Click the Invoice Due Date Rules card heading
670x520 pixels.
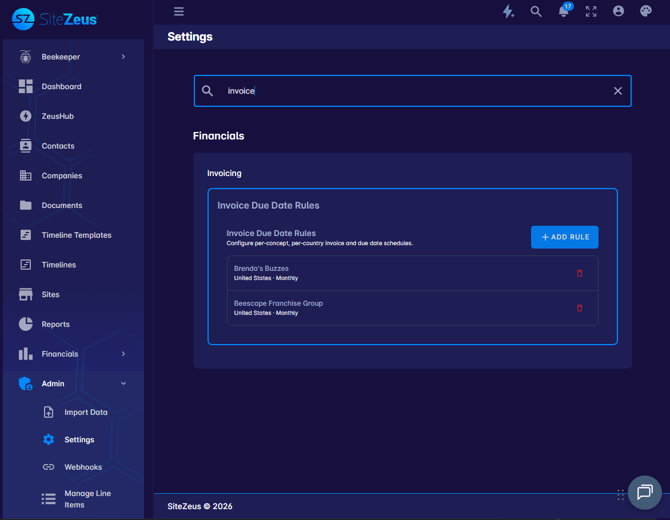point(268,206)
